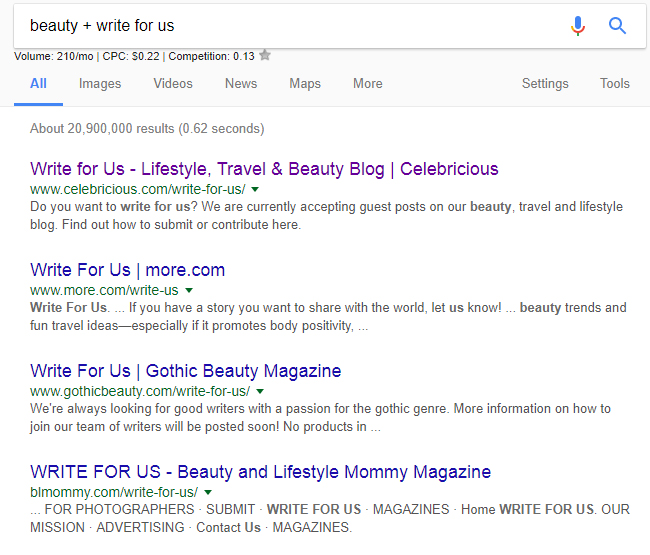Switch to the Images tab
This screenshot has height=555, width=650.
pos(100,84)
